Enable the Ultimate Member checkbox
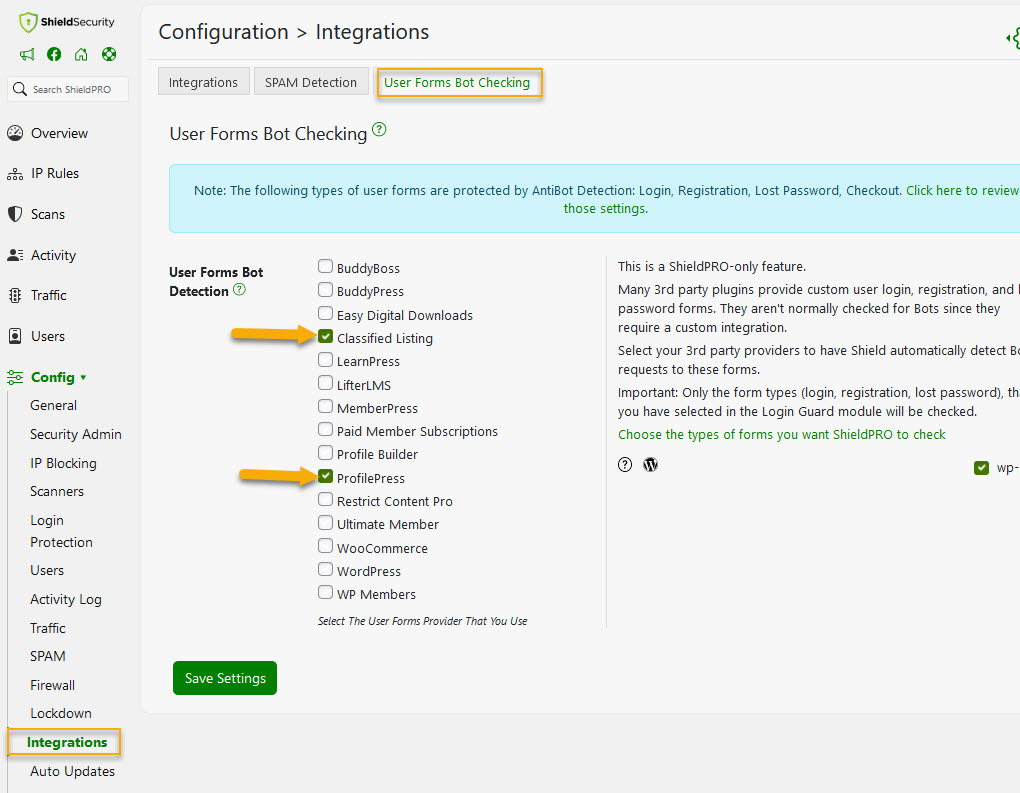Viewport: 1020px width, 793px height. 325,522
